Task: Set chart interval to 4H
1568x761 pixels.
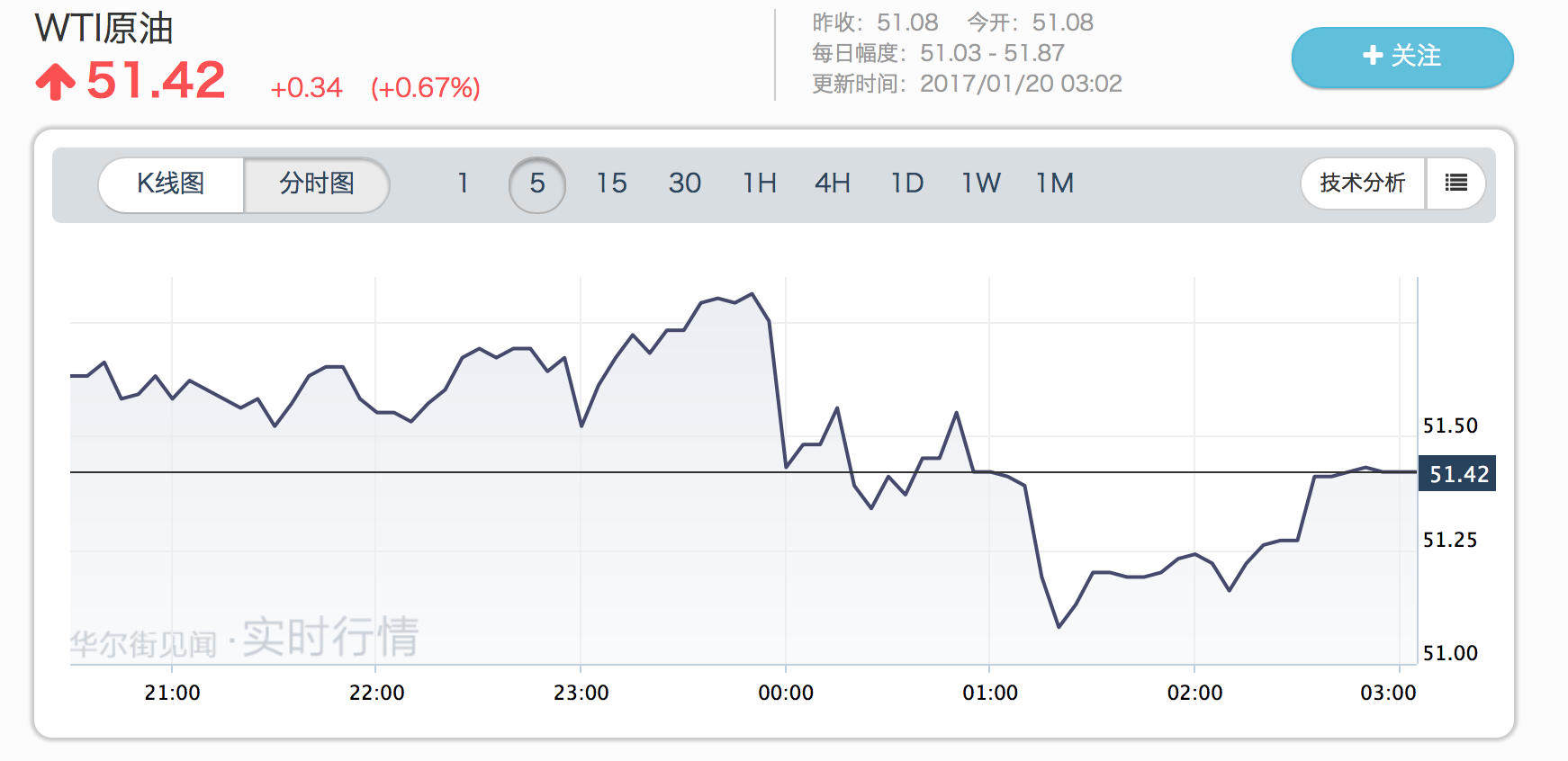Action: 832,184
